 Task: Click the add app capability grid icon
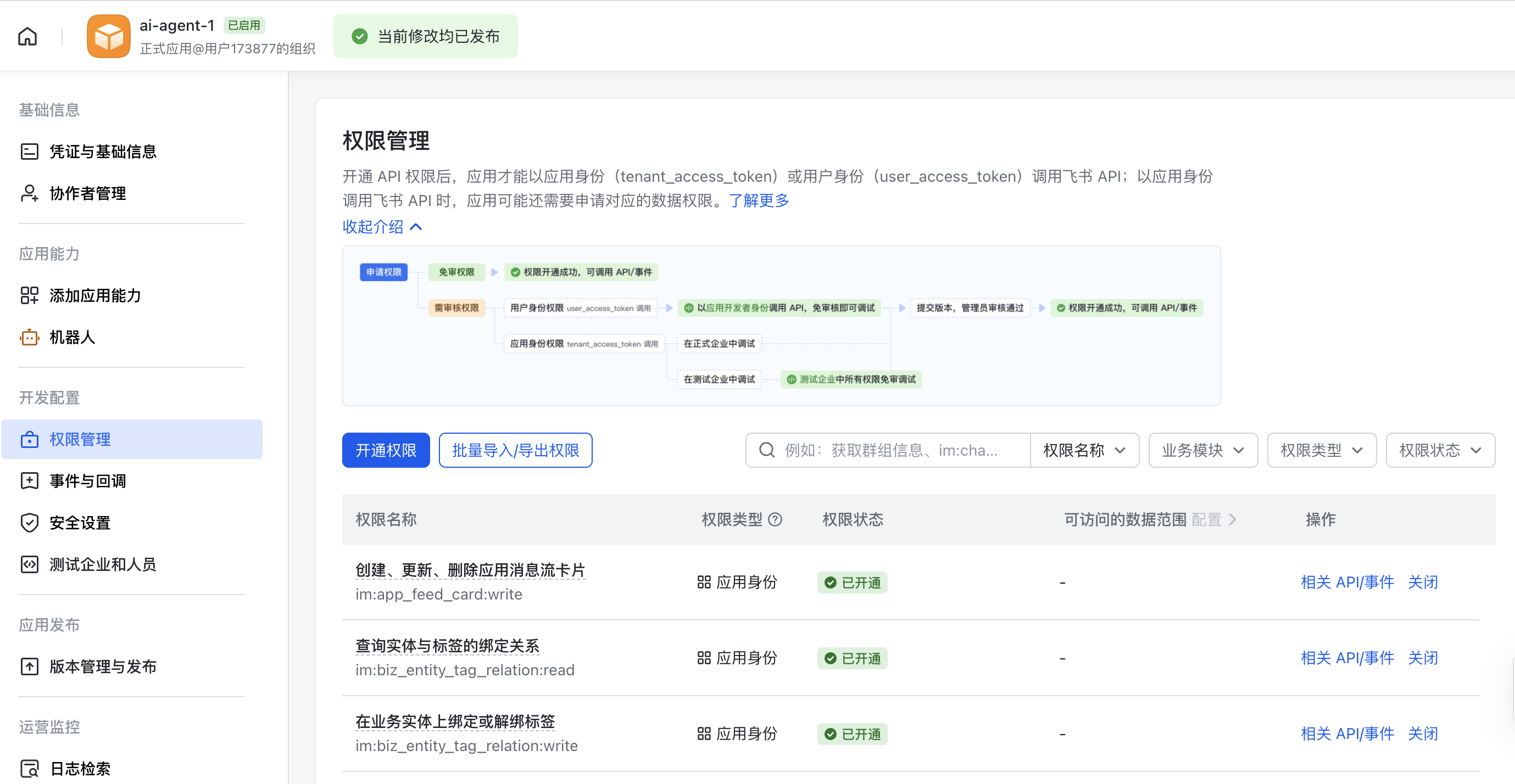click(x=30, y=295)
